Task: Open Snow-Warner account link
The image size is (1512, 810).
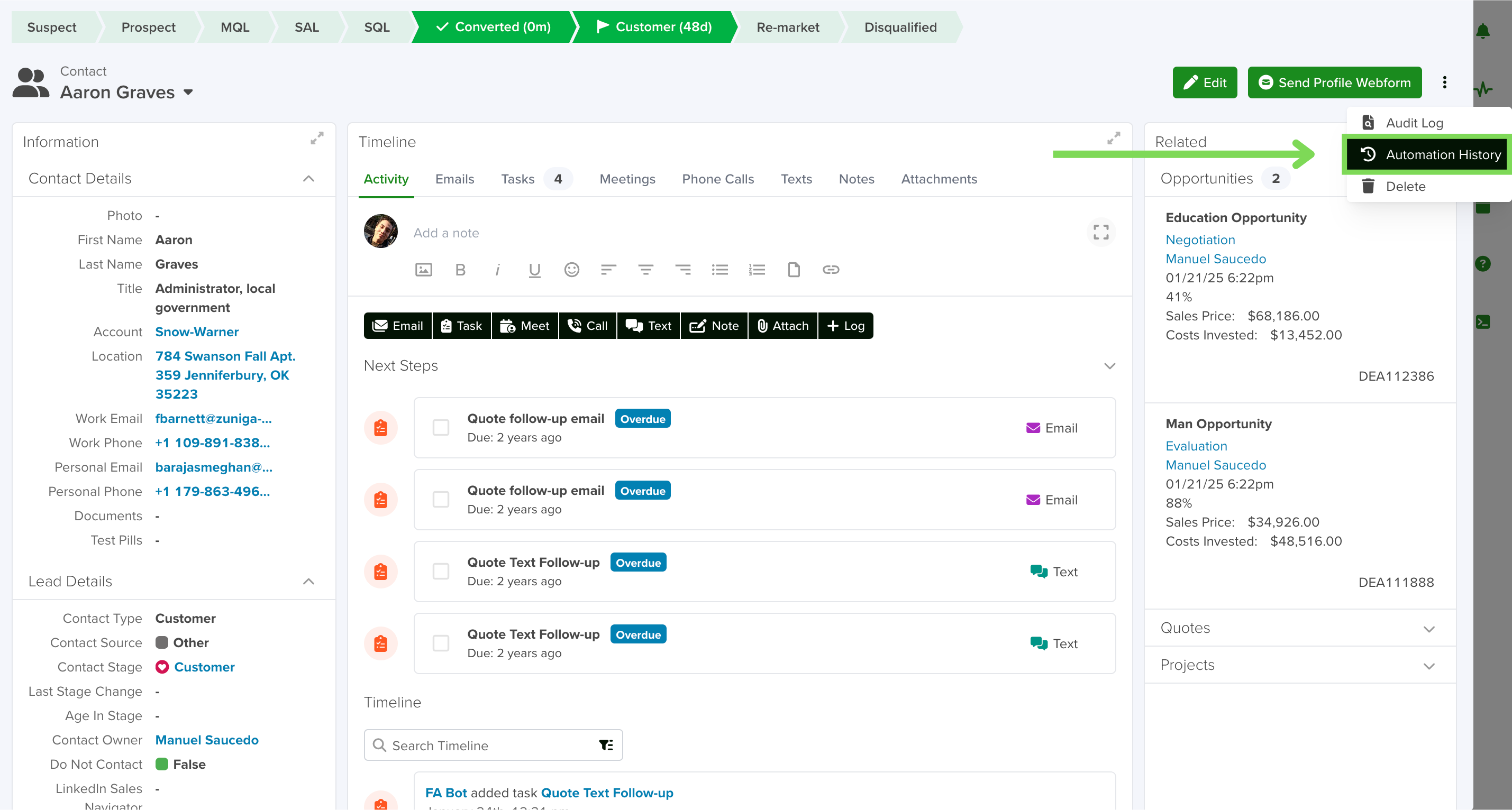Action: pos(197,332)
